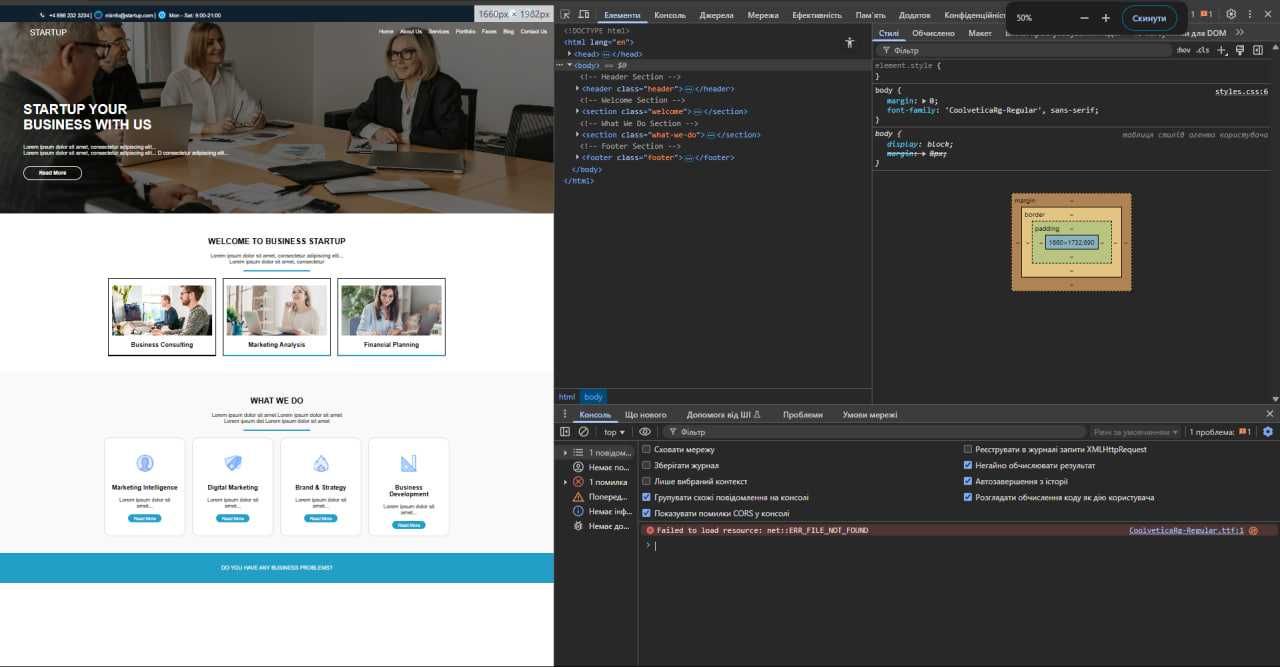This screenshot has width=1280, height=667.
Task: Expand the head element node
Action: coord(570,54)
